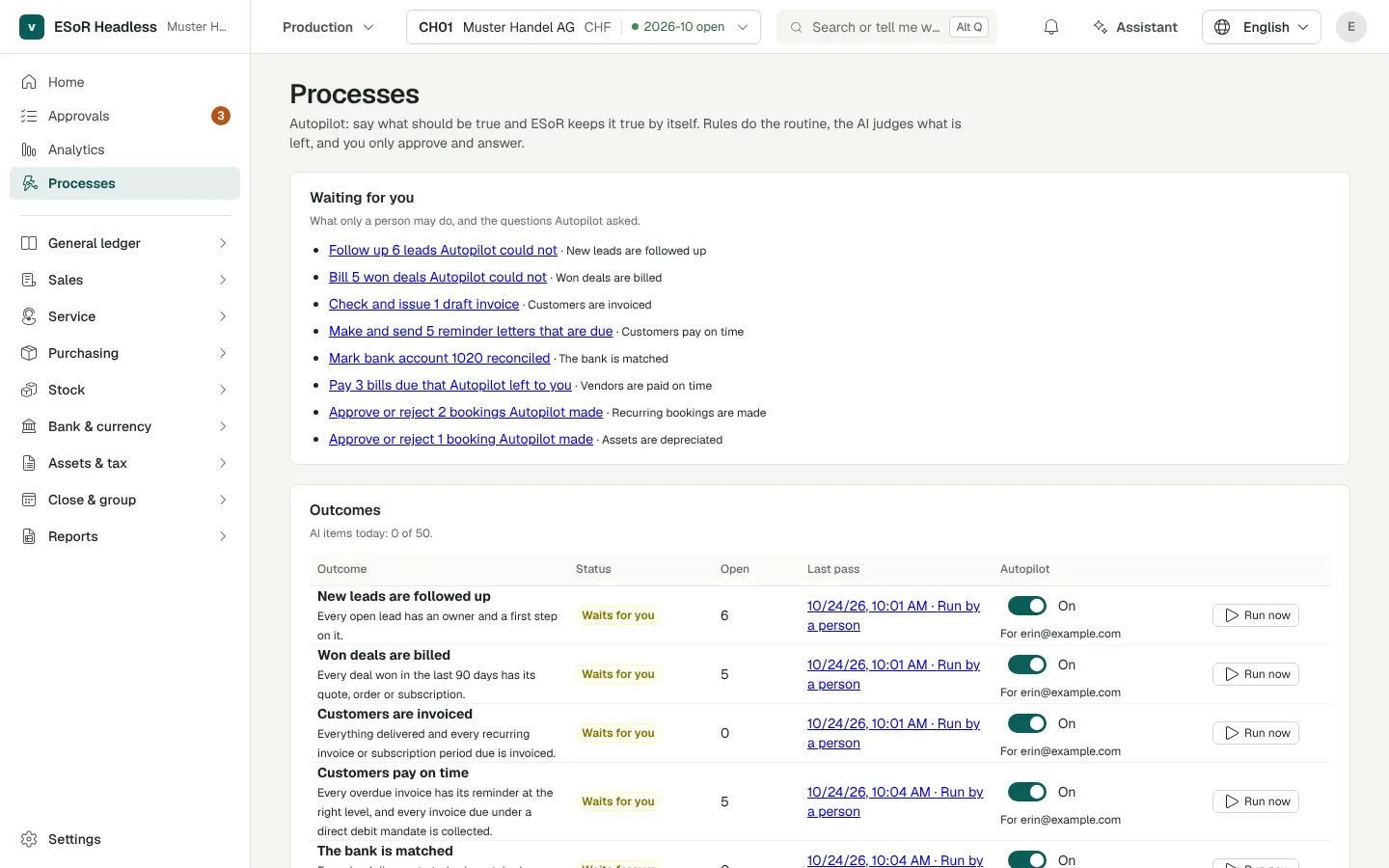Open Home in the sidebar
The image size is (1389, 868).
pyautogui.click(x=125, y=82)
